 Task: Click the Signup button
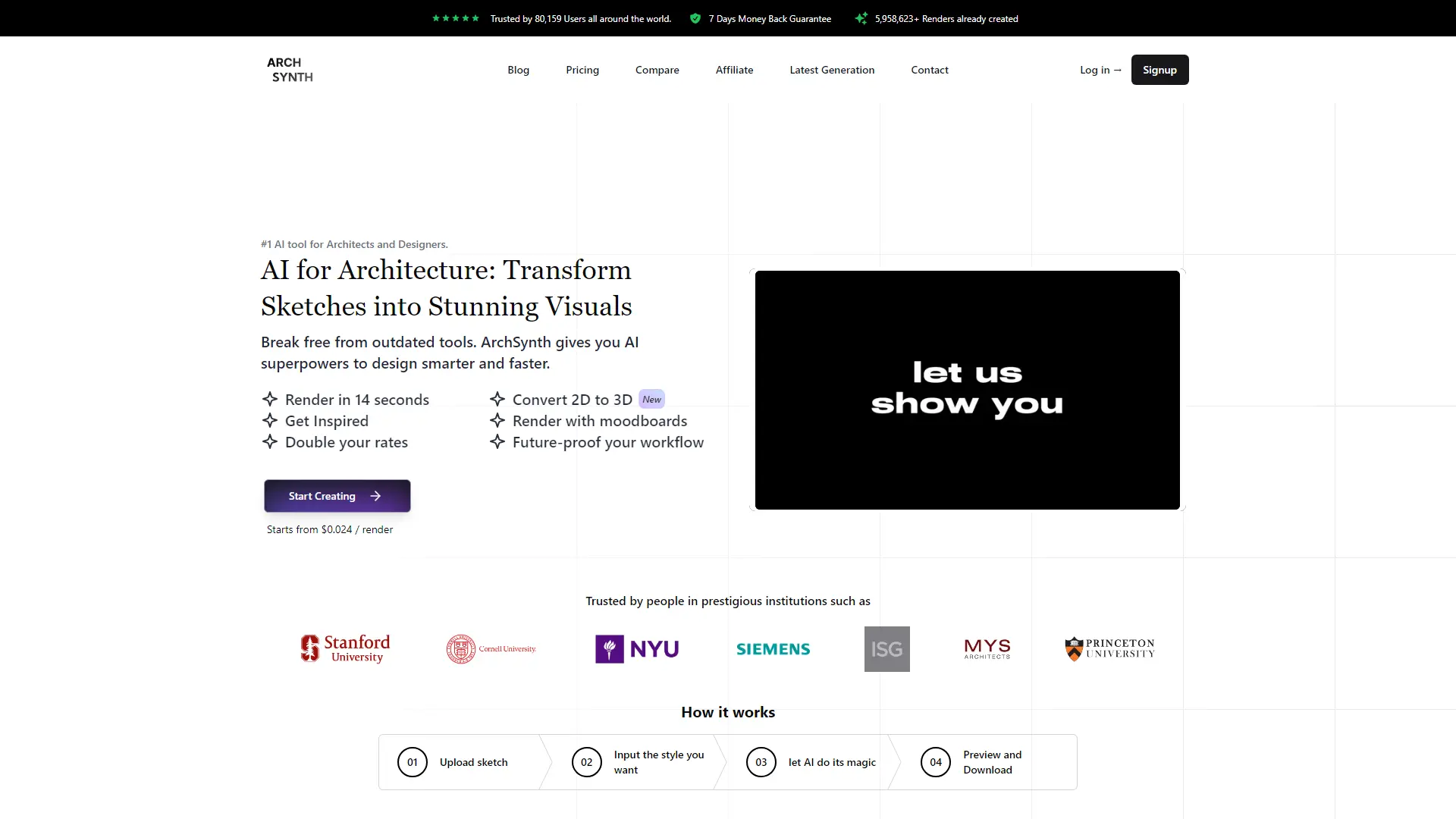tap(1159, 69)
